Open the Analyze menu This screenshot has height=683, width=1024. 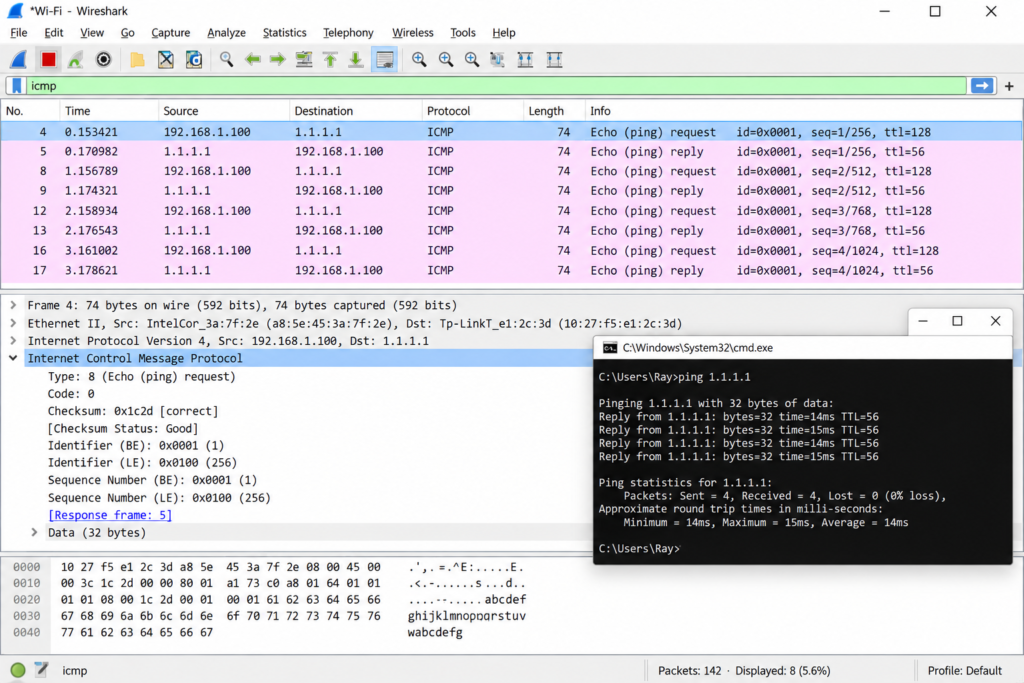[226, 33]
